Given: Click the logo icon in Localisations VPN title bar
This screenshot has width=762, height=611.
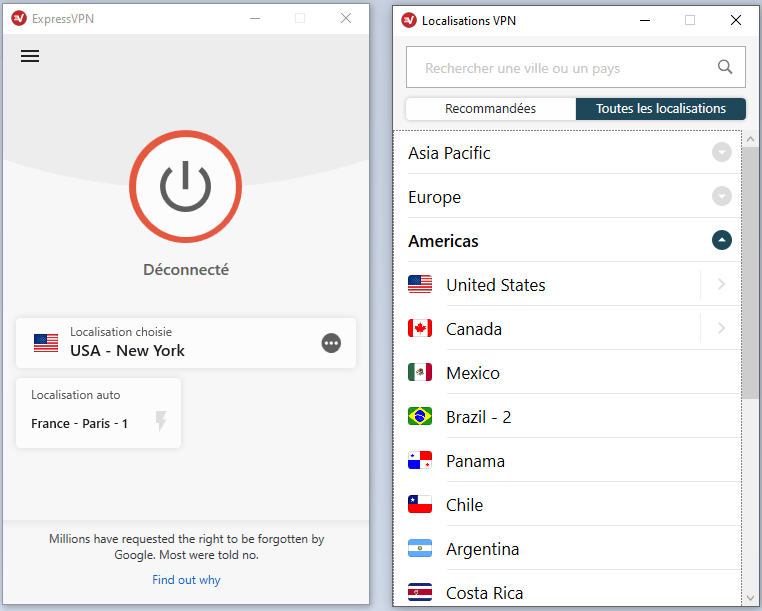Looking at the screenshot, I should tap(409, 20).
